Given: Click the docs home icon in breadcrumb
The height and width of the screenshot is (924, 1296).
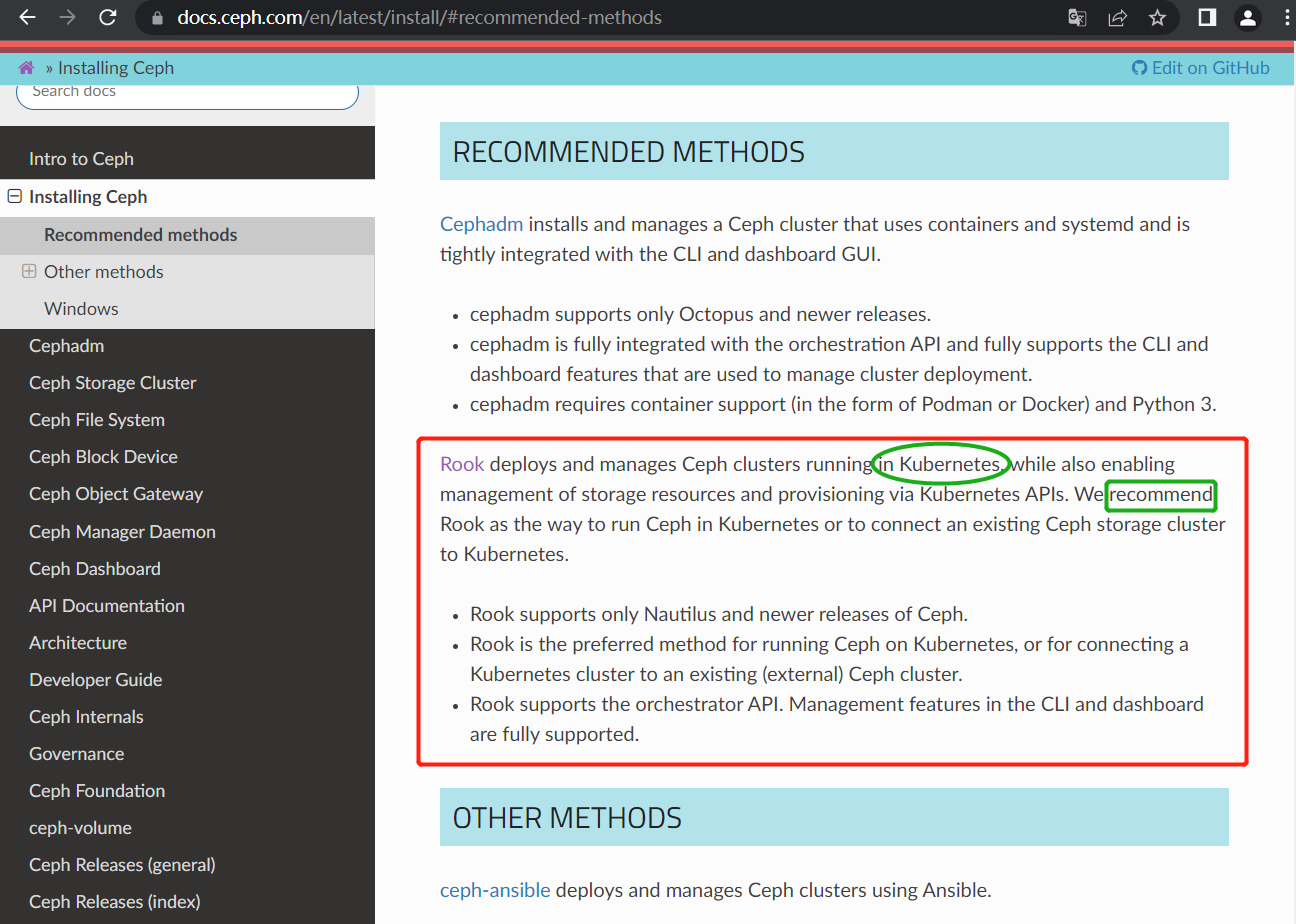Looking at the screenshot, I should pos(27,68).
